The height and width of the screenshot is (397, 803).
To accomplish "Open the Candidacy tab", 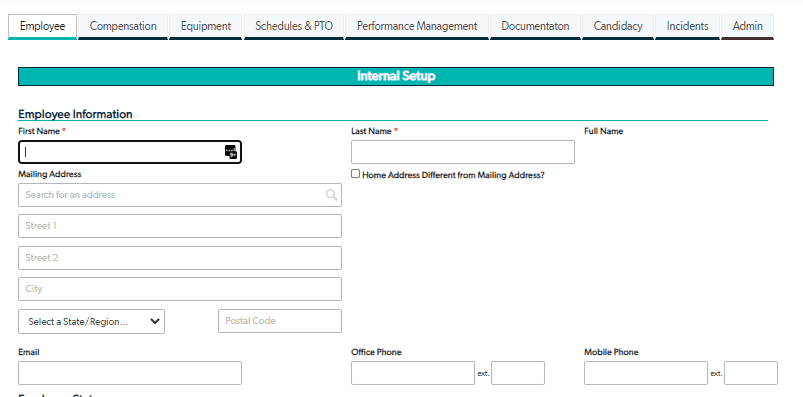I will (x=618, y=27).
